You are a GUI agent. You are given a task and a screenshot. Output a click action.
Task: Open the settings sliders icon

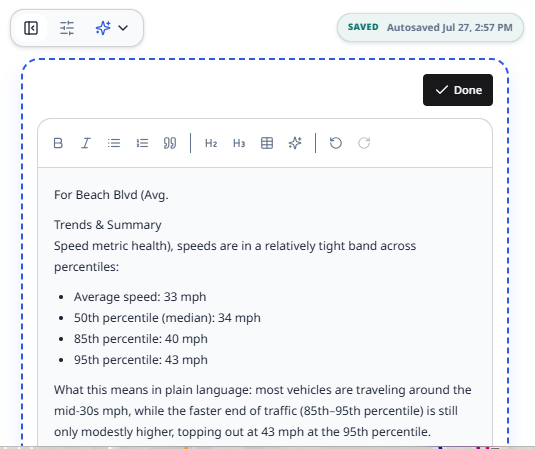67,28
